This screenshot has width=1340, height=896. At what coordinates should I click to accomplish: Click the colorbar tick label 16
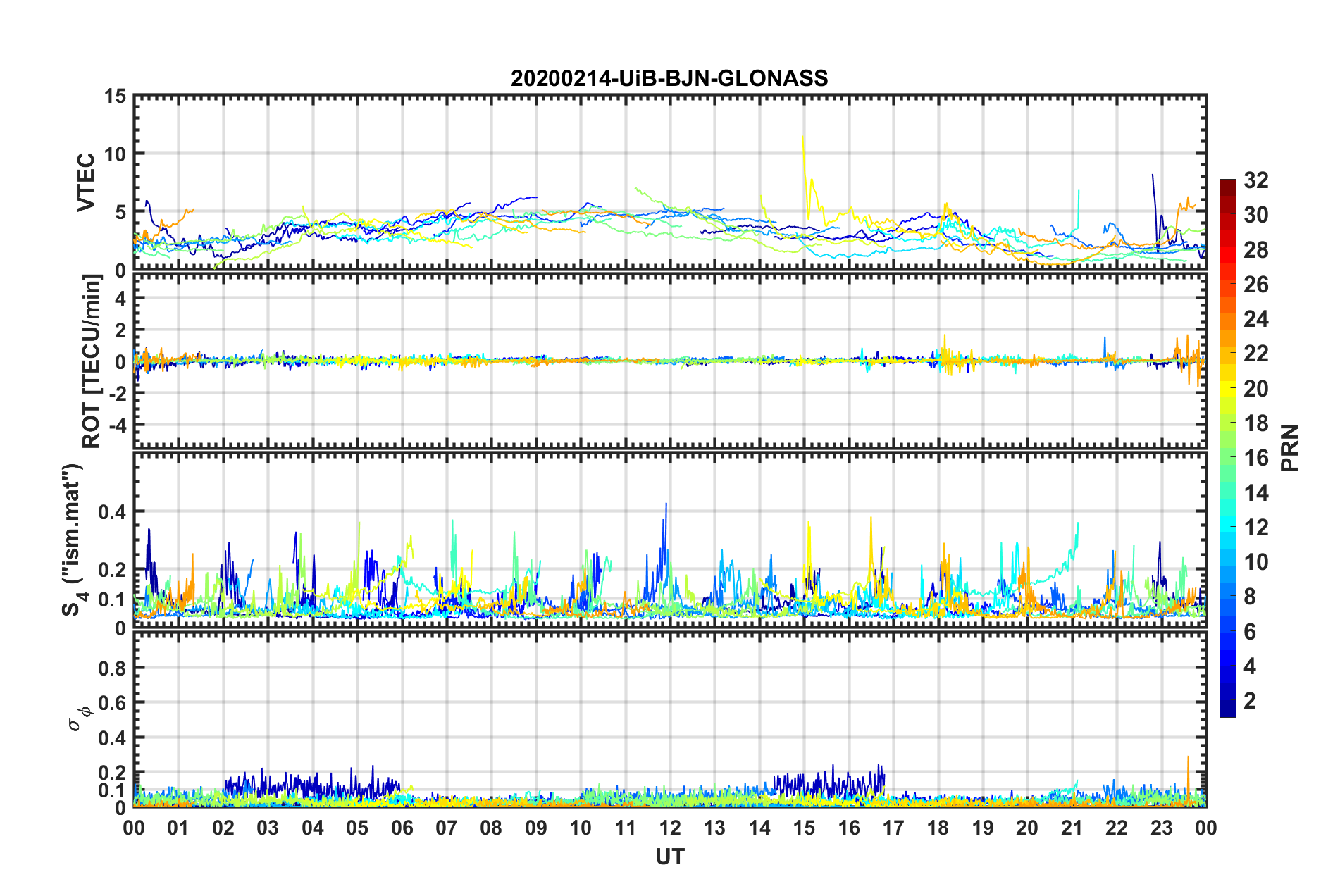pos(1256,459)
